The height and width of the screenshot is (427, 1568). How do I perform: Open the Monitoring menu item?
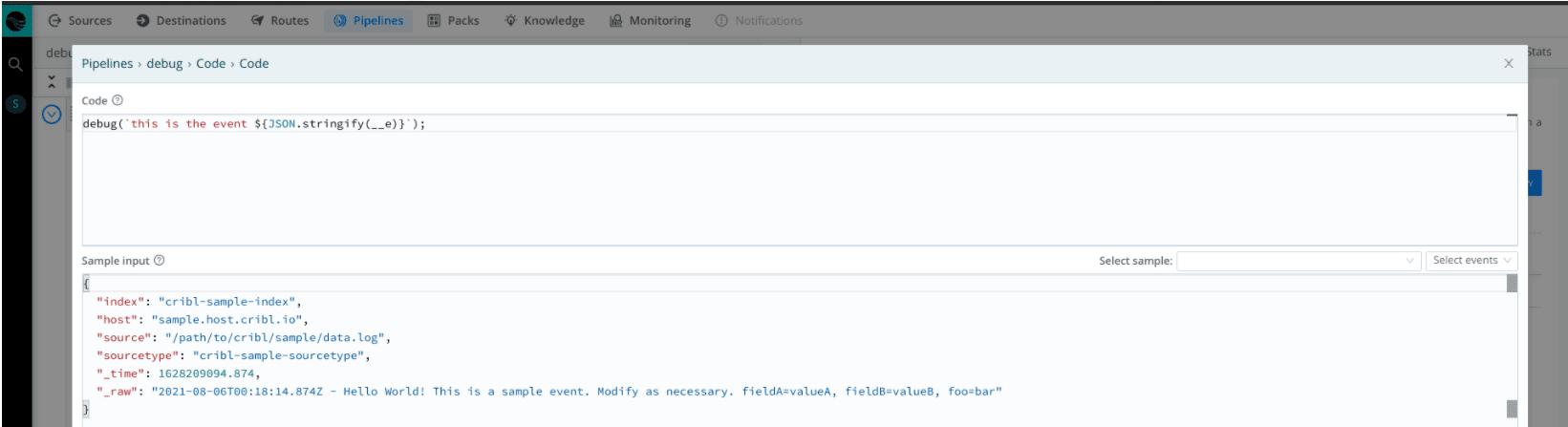point(650,20)
